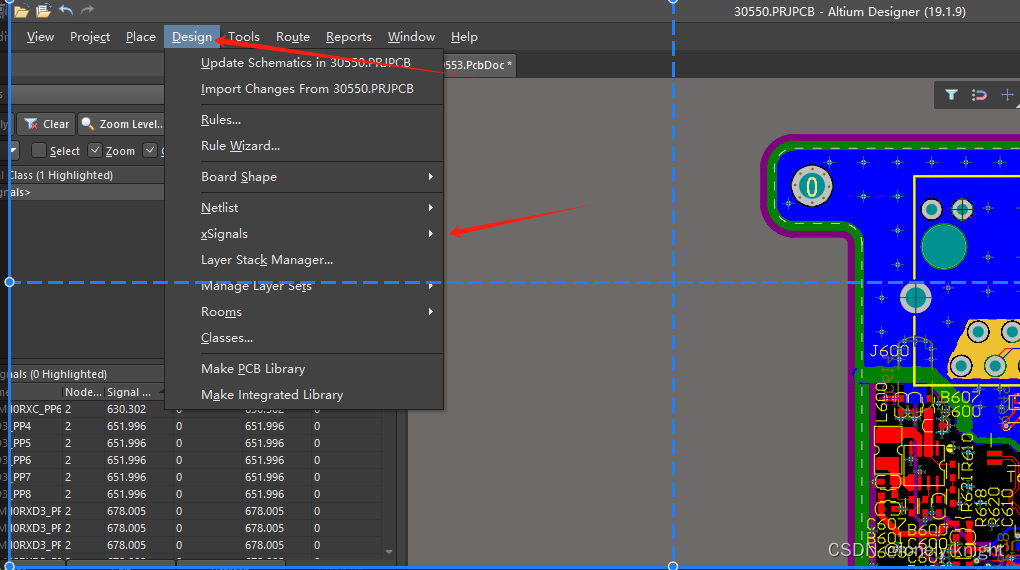Screen dimensions: 1020x570
Task: Choose Make PCB Library
Action: coord(304,369)
